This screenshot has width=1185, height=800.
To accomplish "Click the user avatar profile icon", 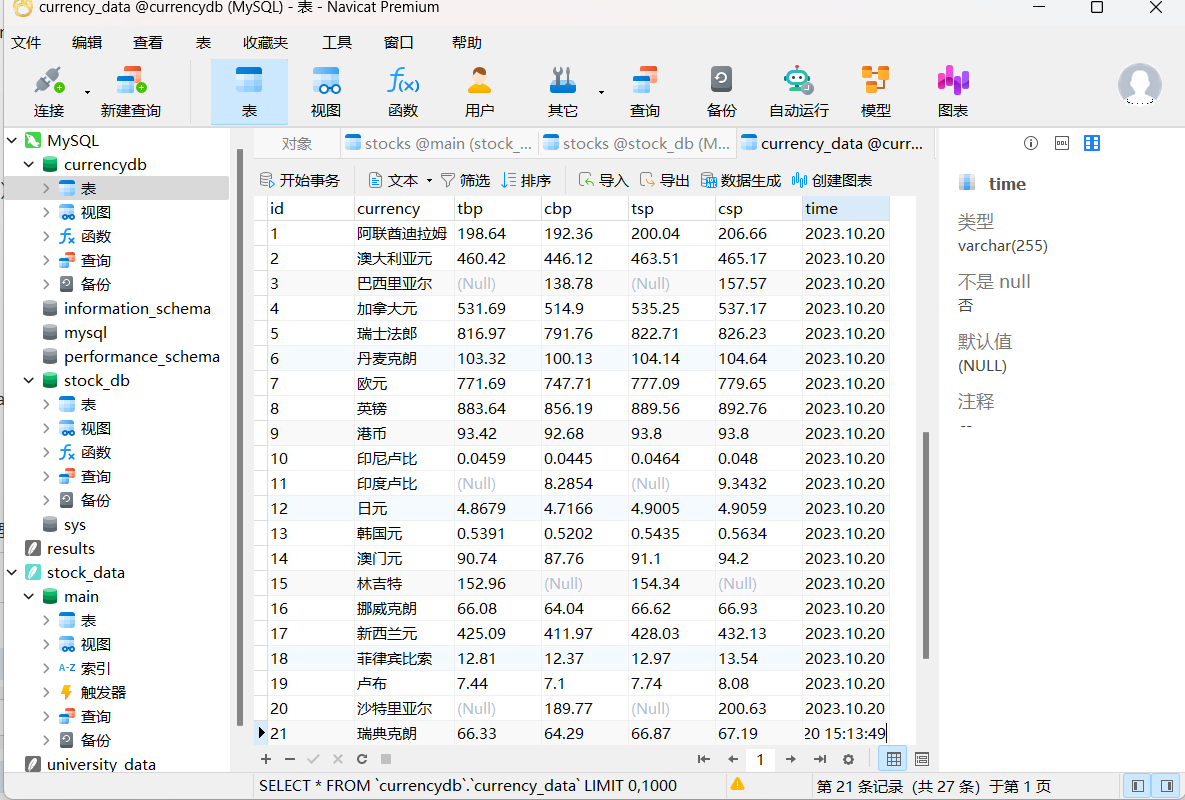I will [1140, 85].
